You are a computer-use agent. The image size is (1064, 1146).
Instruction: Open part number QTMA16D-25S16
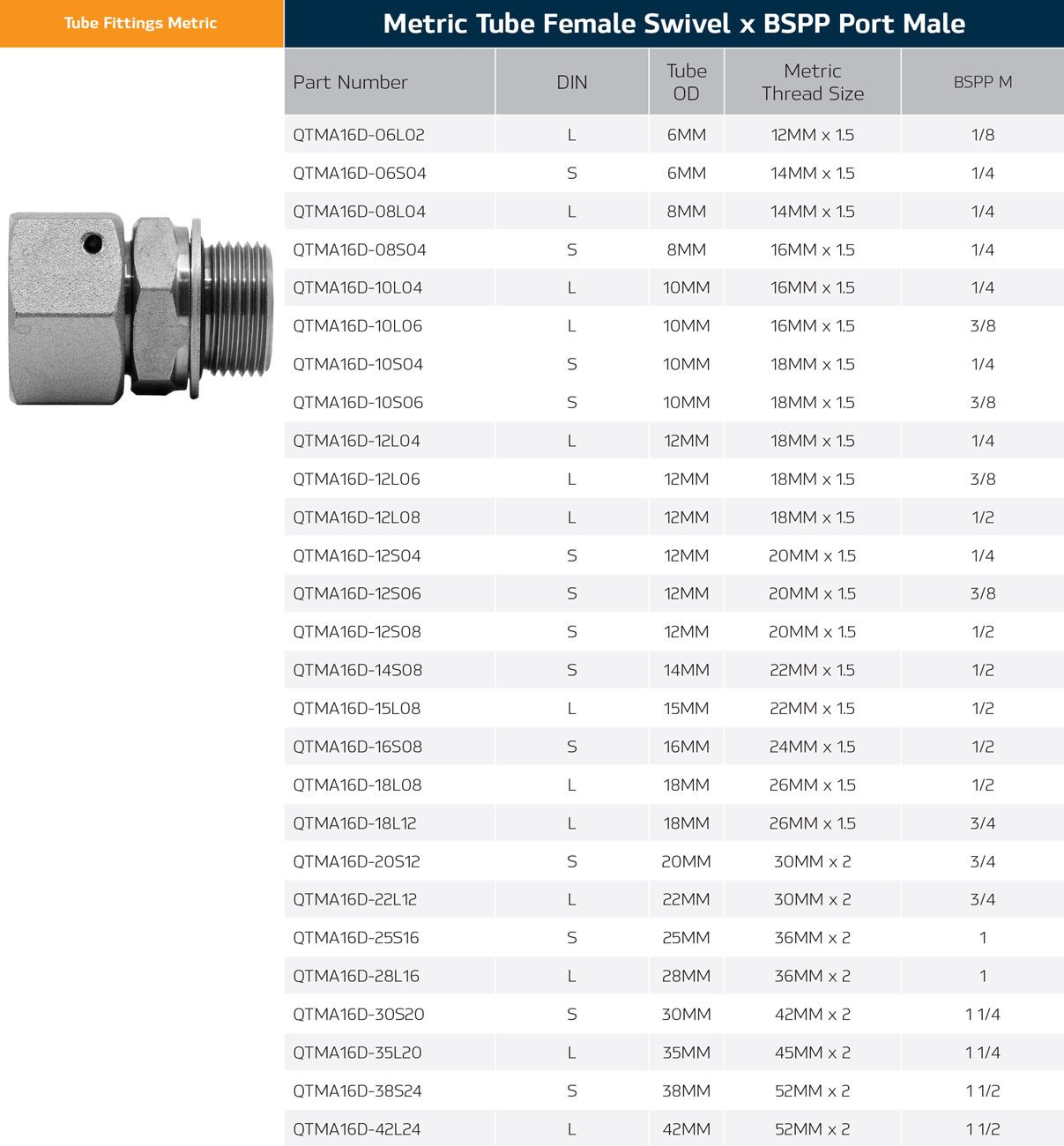(x=356, y=938)
